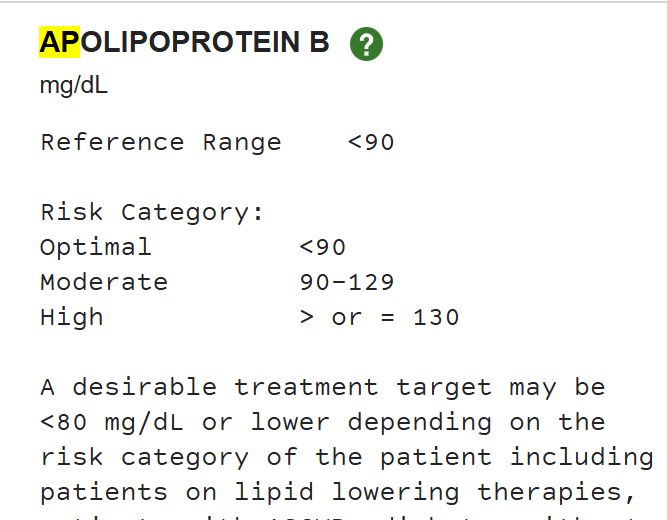Click the Risk Category: label
Viewport: 667px width, 520px height.
(x=152, y=212)
